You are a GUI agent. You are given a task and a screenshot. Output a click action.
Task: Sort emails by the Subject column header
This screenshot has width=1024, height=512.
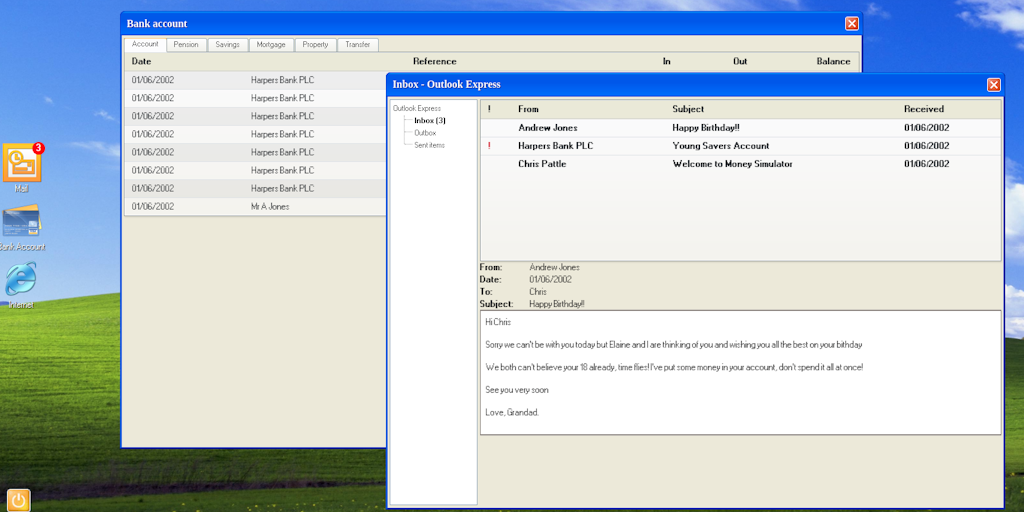click(688, 109)
